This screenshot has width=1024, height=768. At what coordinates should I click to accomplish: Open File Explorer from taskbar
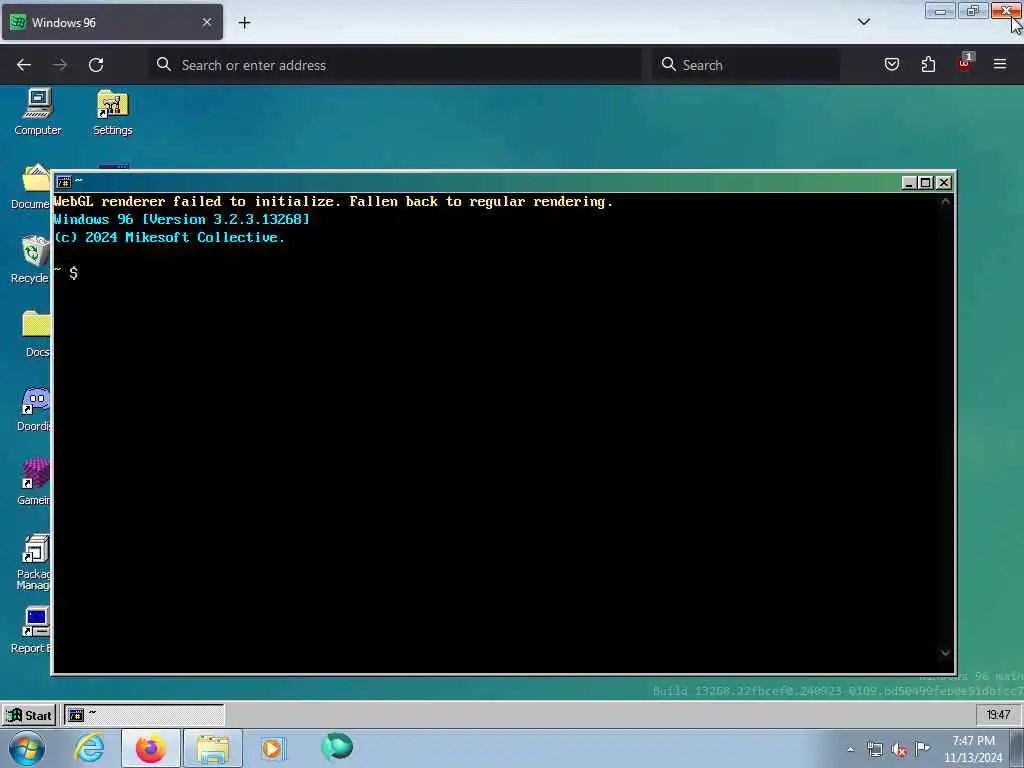[213, 748]
